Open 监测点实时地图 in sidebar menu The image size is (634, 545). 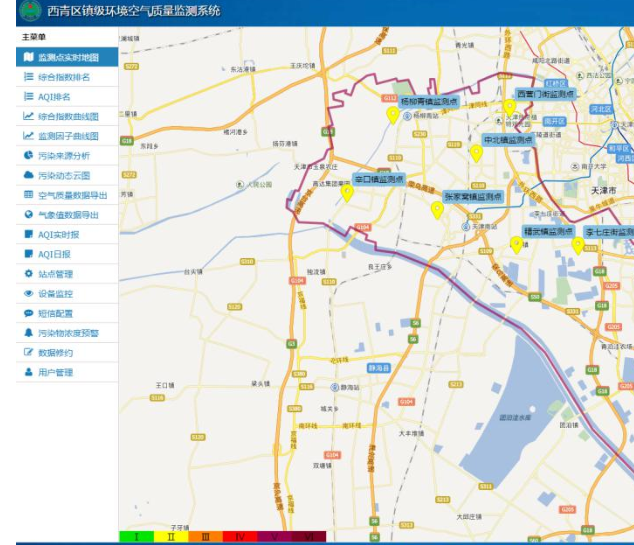coord(67,57)
